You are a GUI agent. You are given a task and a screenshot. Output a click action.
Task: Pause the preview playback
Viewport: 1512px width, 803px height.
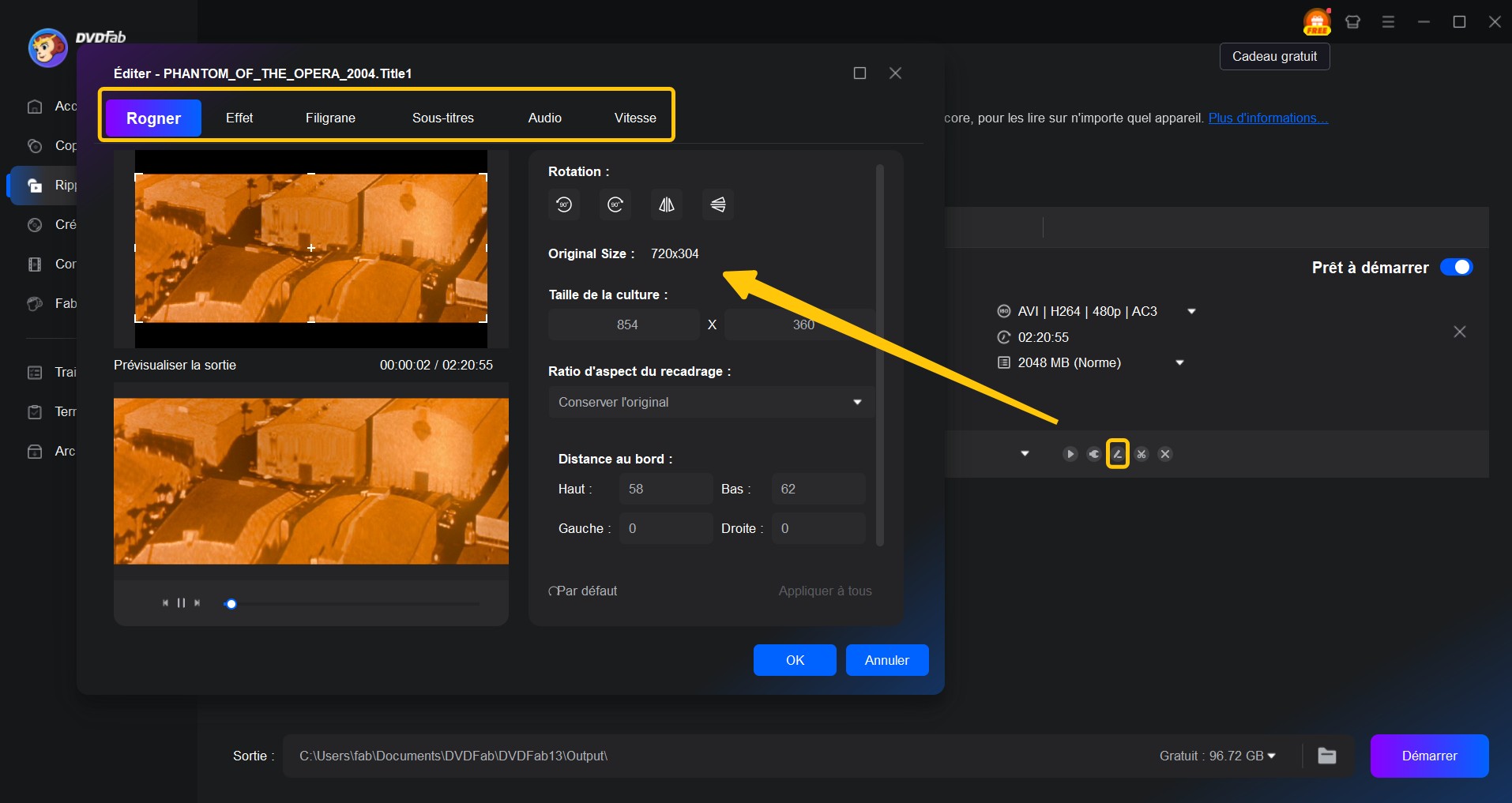click(x=181, y=602)
